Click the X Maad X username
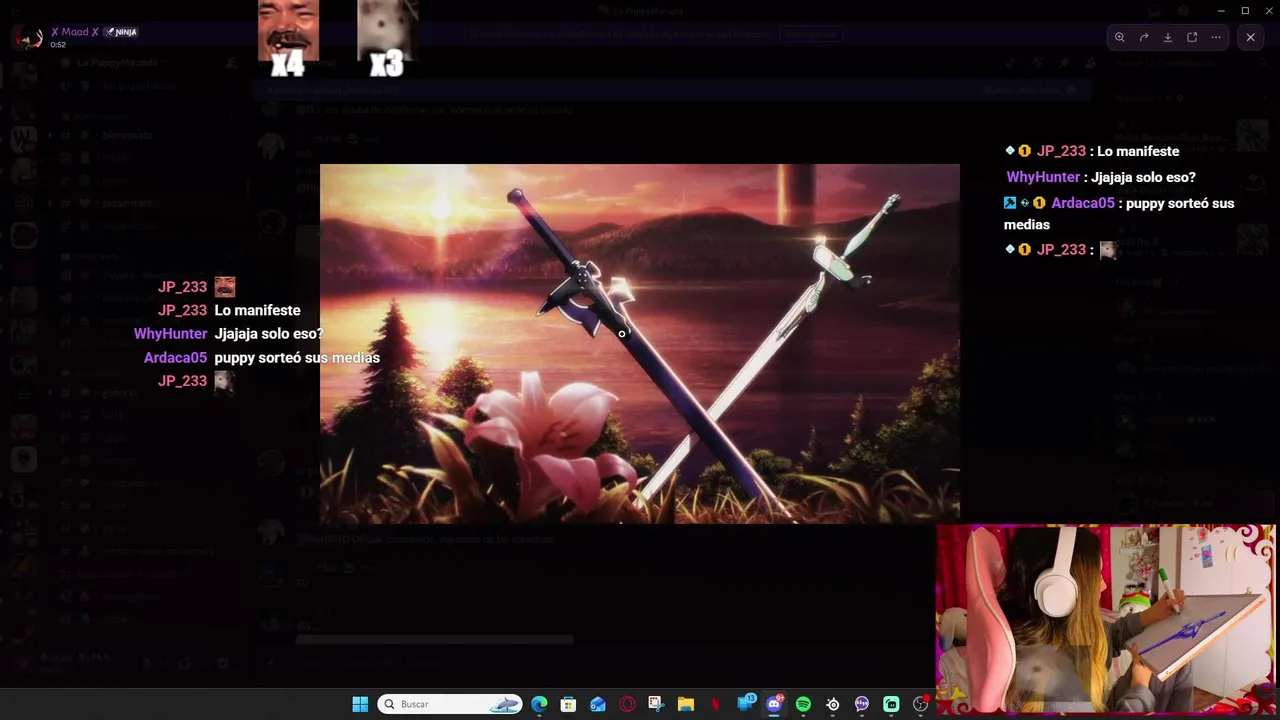The height and width of the screenshot is (720, 1280). [75, 32]
